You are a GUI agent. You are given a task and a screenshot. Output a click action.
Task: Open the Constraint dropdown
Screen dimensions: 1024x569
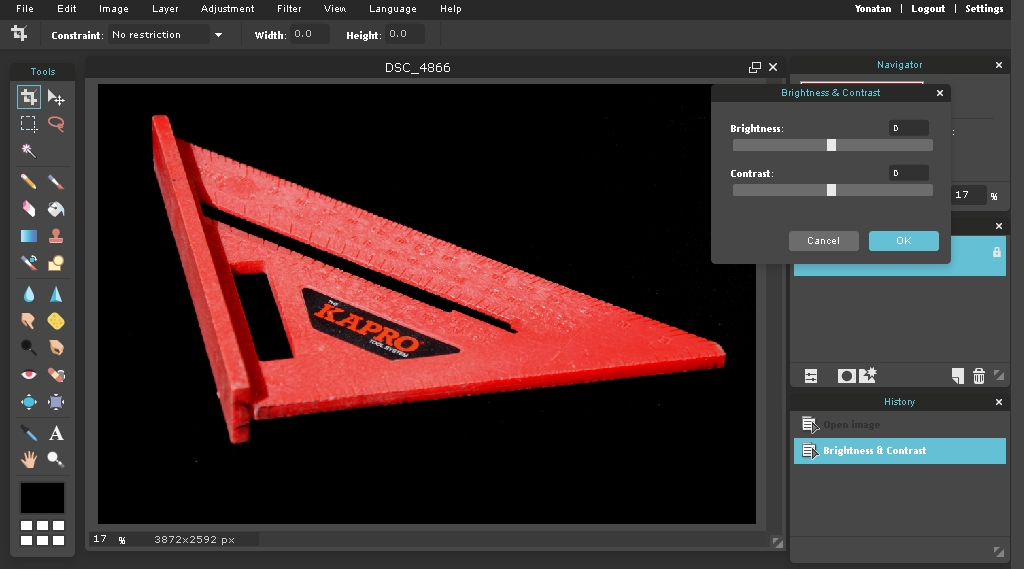(218, 35)
